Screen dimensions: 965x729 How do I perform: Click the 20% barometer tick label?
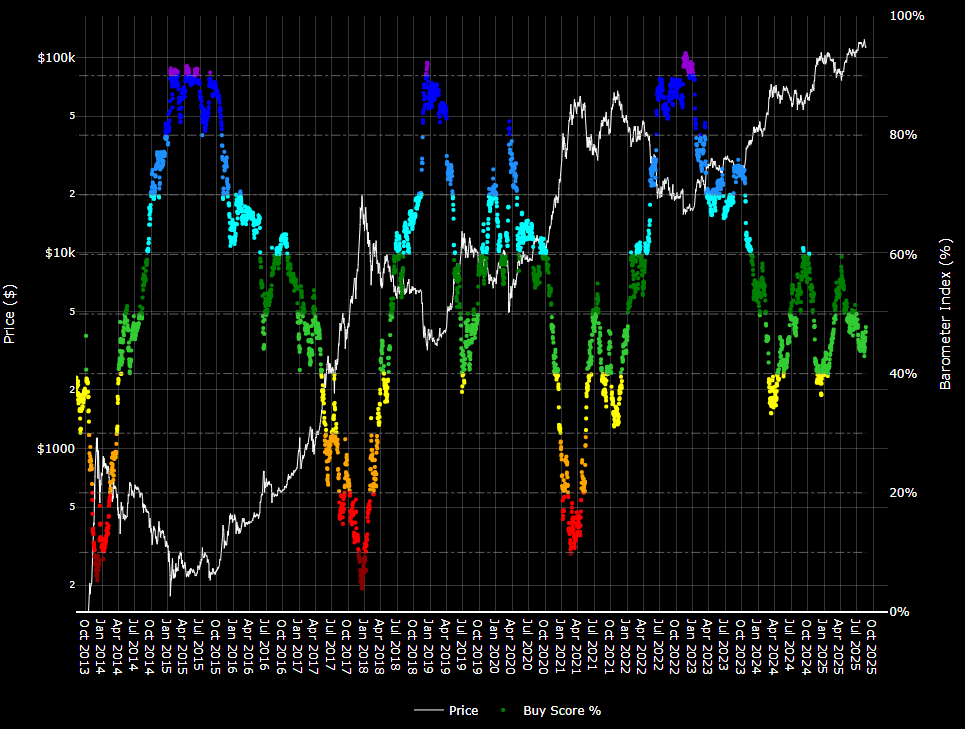[903, 493]
